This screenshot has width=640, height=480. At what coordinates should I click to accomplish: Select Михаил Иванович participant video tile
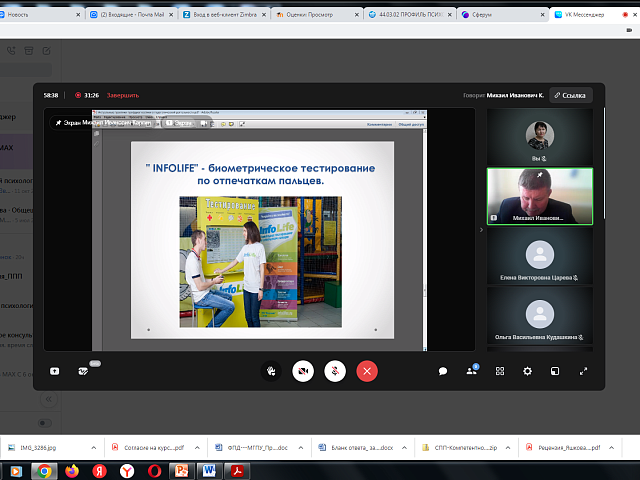click(540, 195)
